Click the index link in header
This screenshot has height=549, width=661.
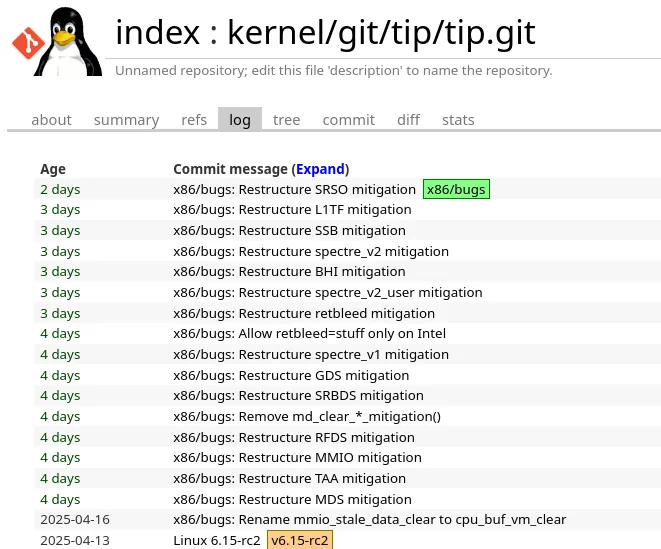point(157,32)
